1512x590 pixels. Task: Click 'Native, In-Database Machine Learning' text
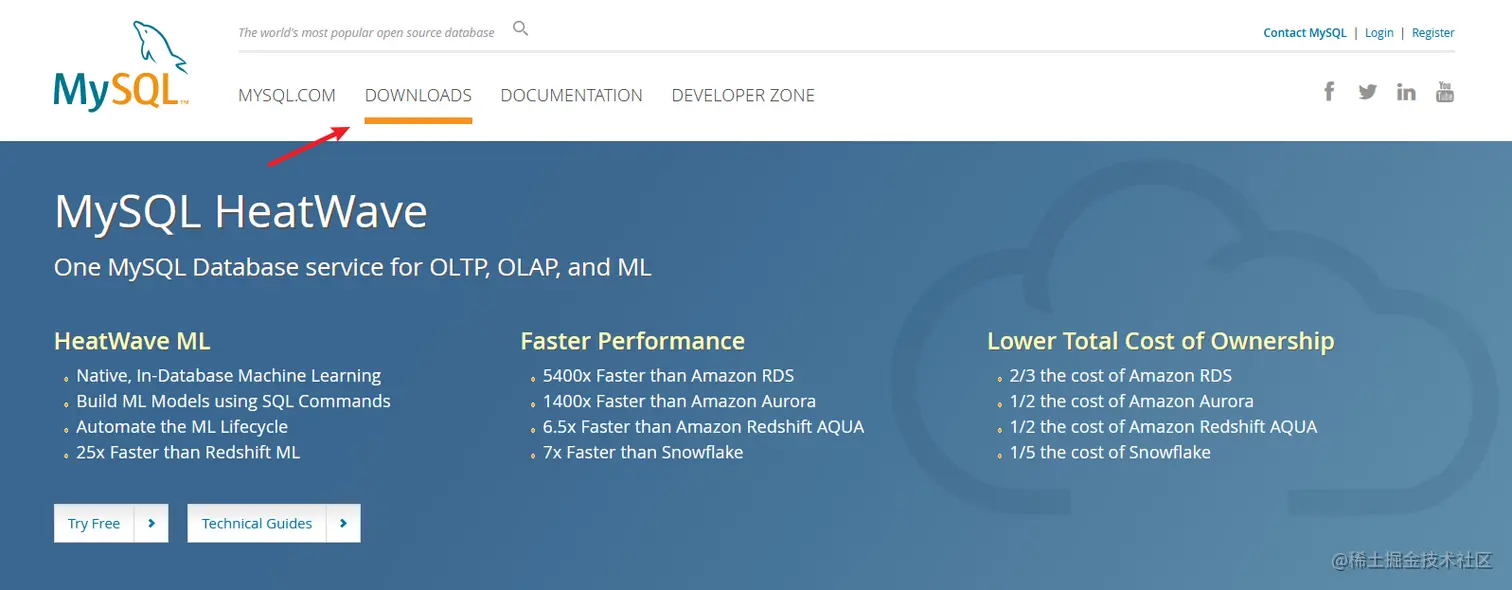click(229, 376)
